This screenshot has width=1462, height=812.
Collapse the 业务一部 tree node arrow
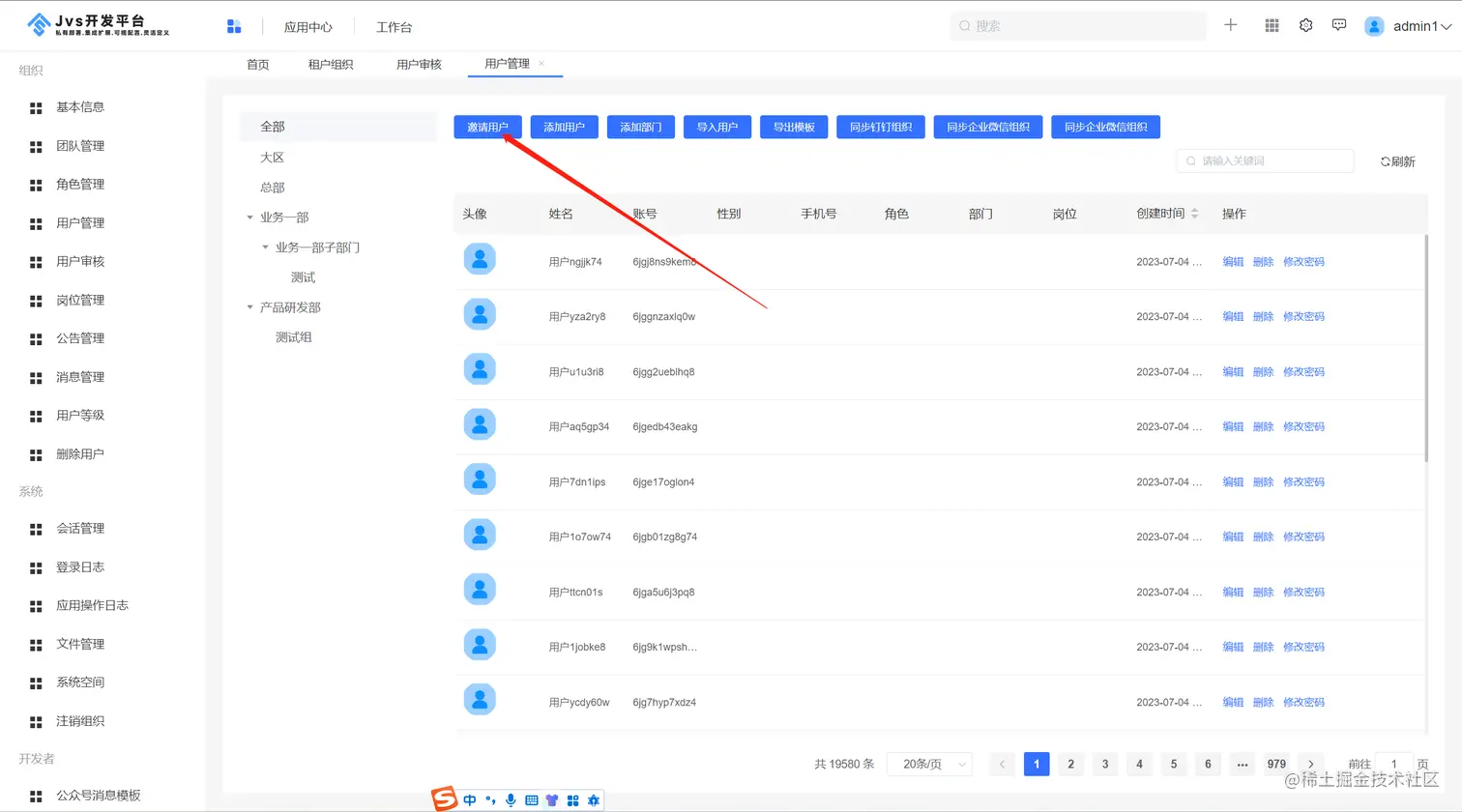pyautogui.click(x=249, y=217)
